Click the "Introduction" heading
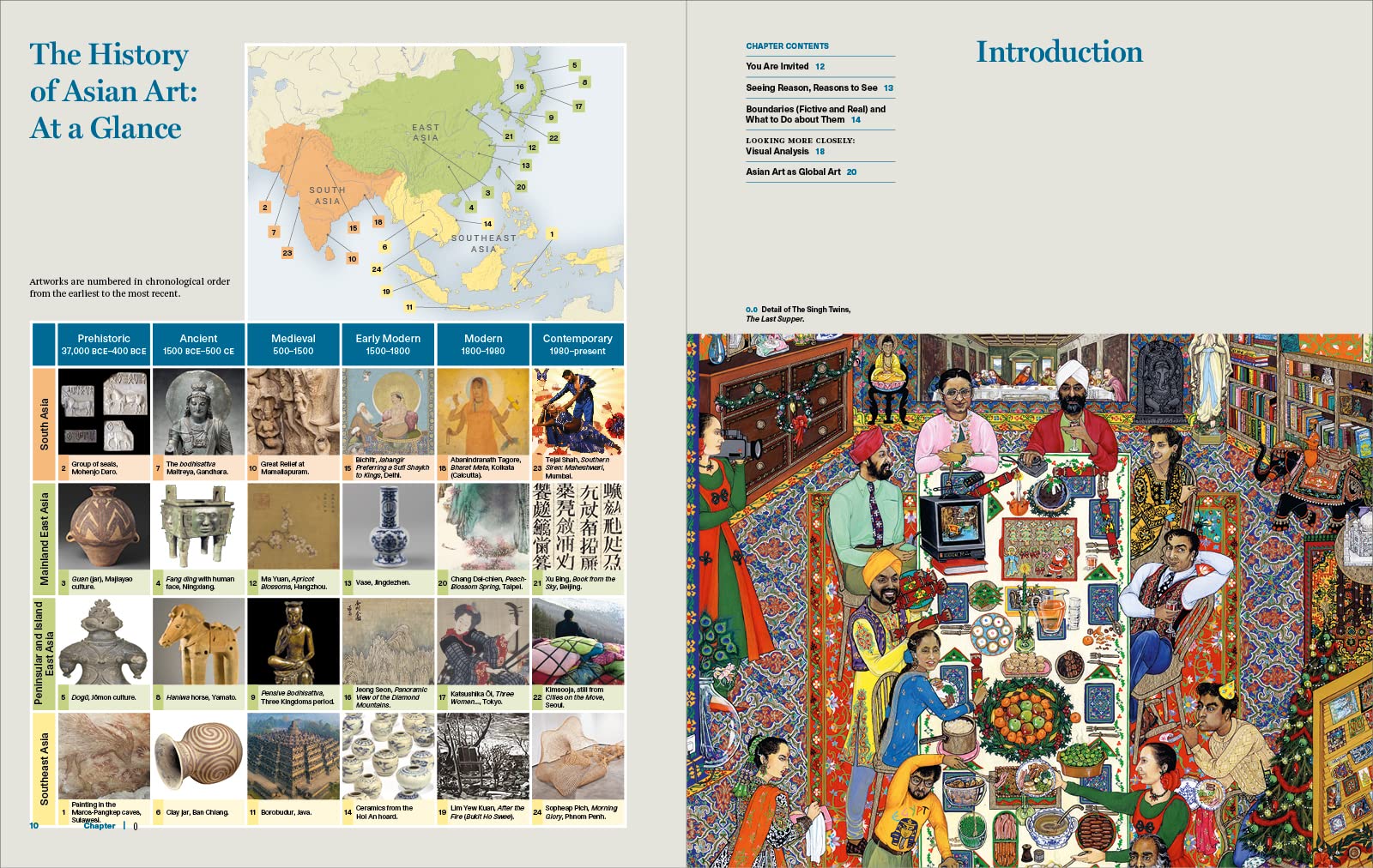Image resolution: width=1373 pixels, height=868 pixels. point(1059,51)
